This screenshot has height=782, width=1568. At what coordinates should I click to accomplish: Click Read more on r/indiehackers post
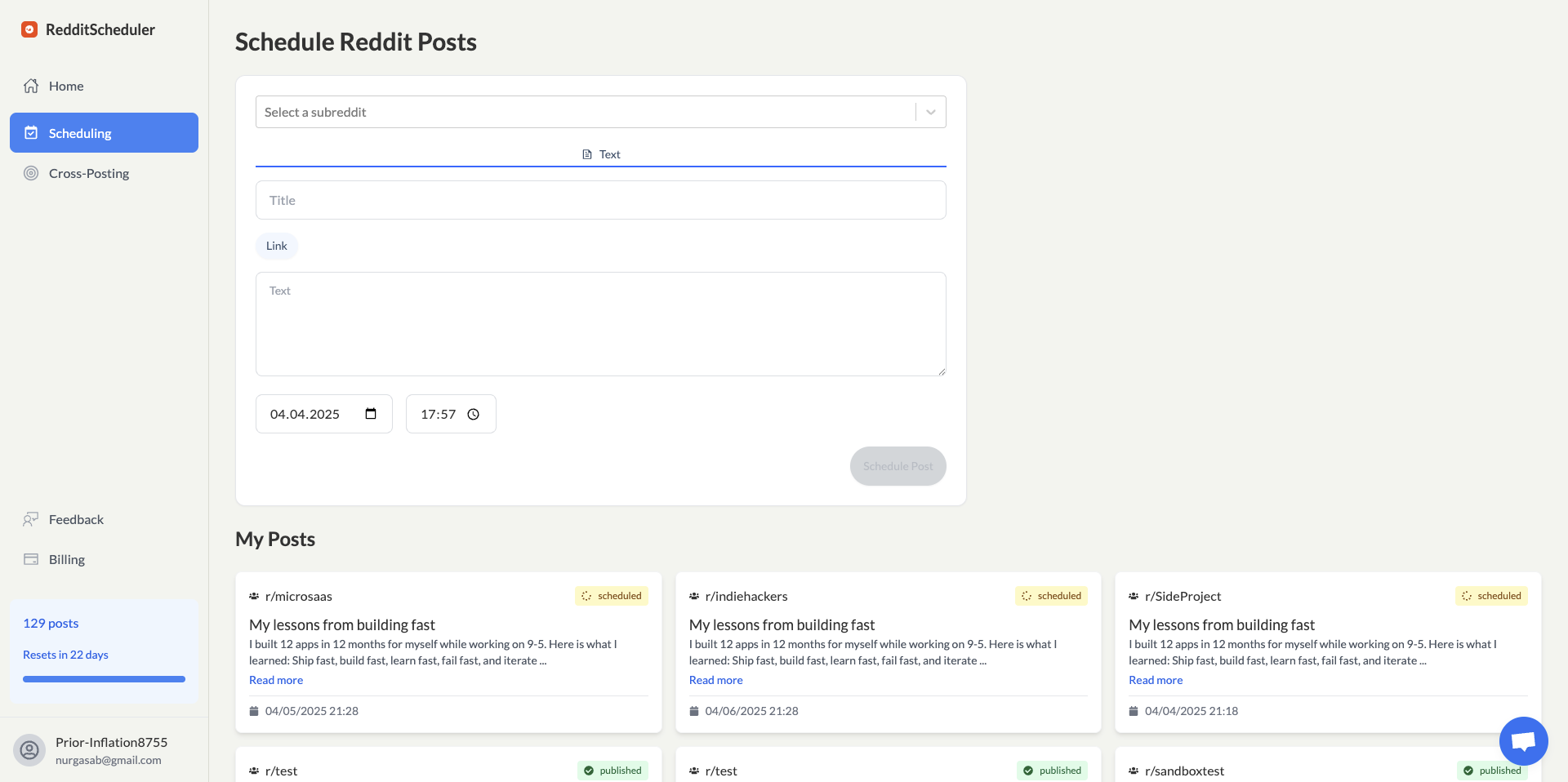(x=716, y=680)
